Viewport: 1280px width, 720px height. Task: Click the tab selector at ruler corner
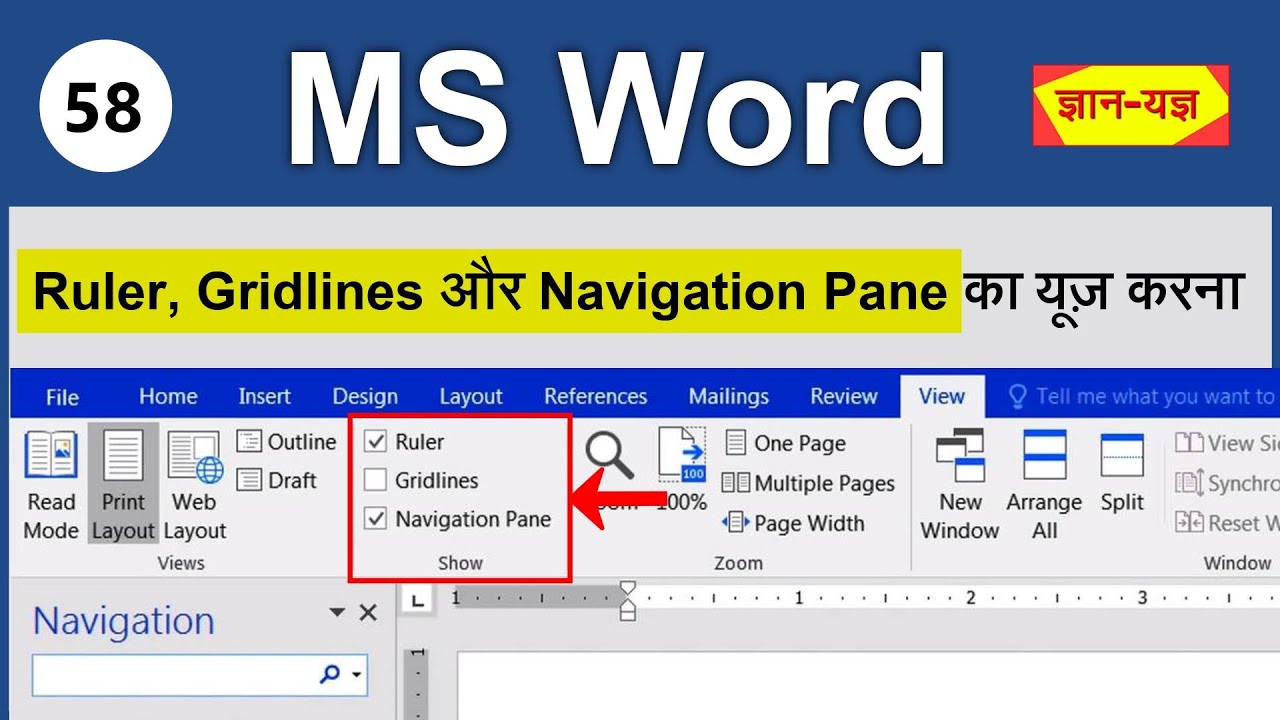[x=417, y=600]
